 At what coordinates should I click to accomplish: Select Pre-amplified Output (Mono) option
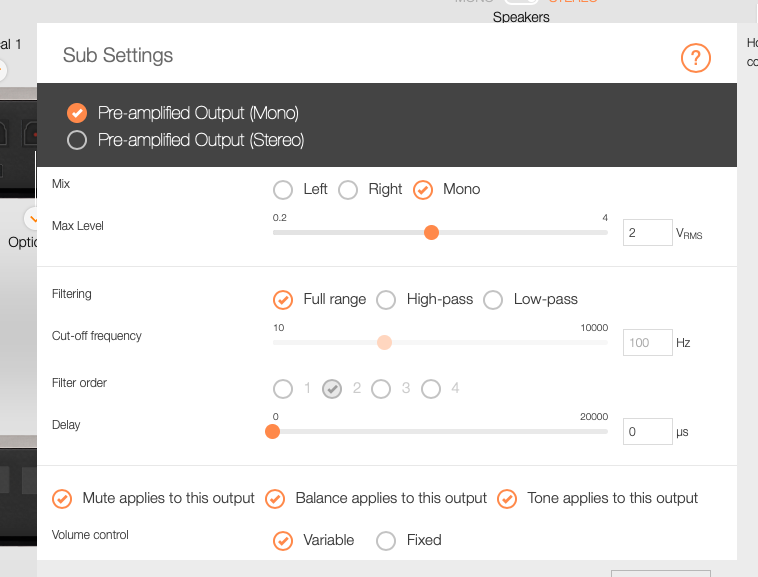(77, 113)
